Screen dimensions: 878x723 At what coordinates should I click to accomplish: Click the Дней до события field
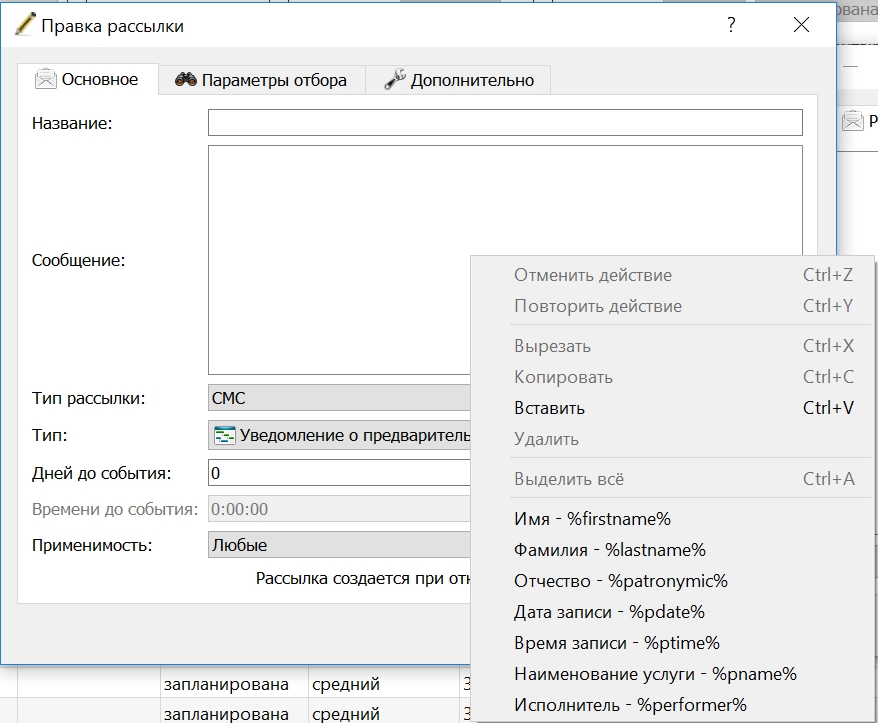[x=339, y=473]
